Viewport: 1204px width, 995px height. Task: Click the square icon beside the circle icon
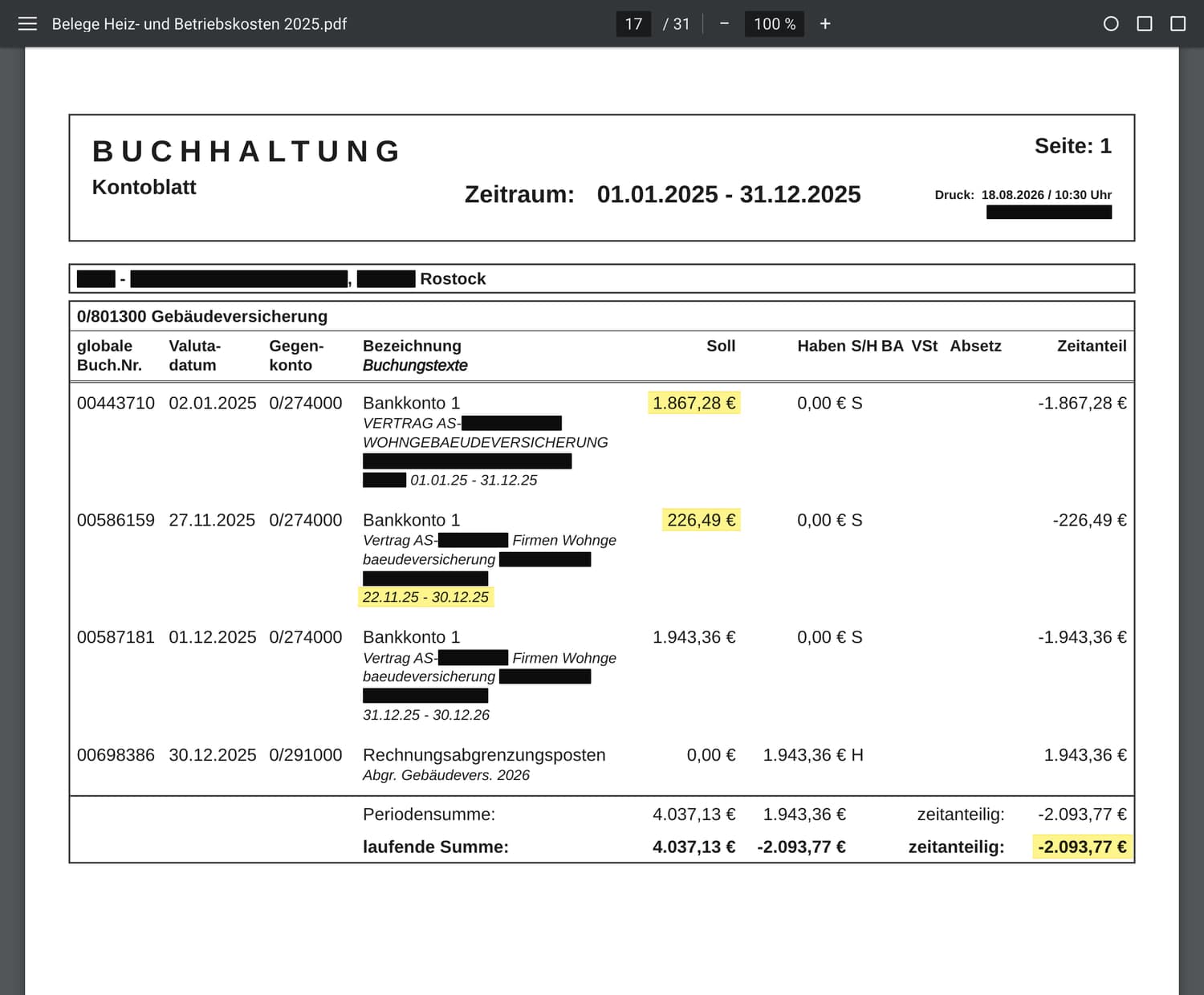(x=1145, y=24)
